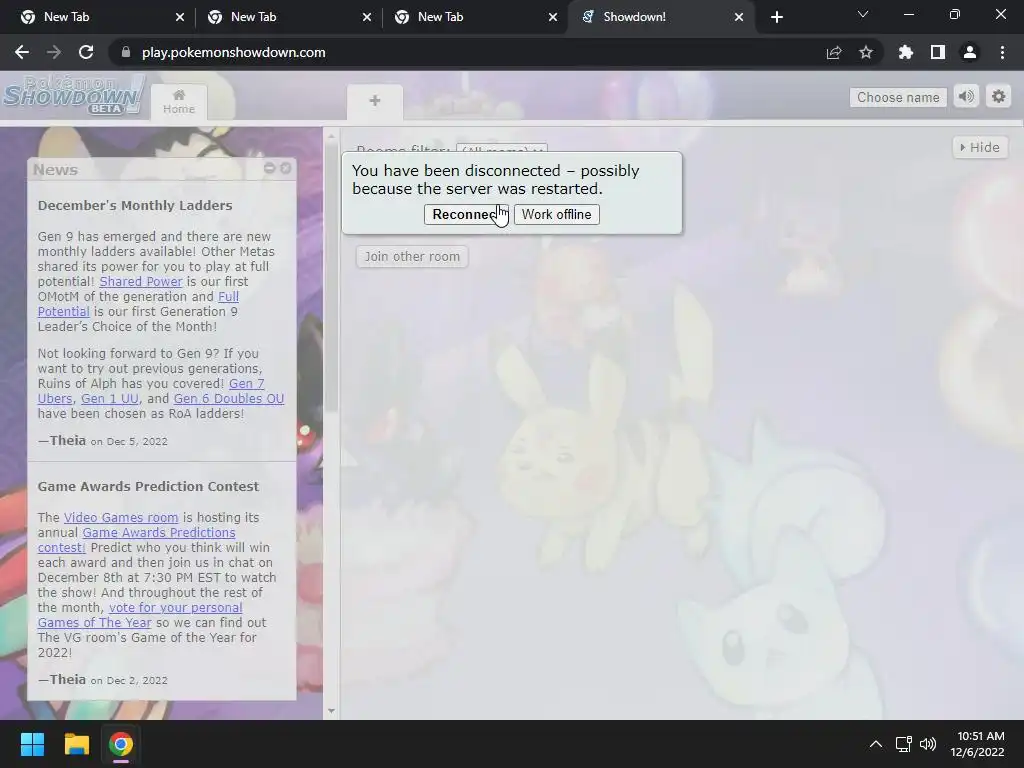Screen dimensions: 1024x768
Task: Click the Chrome taskbar icon
Action: (x=121, y=744)
